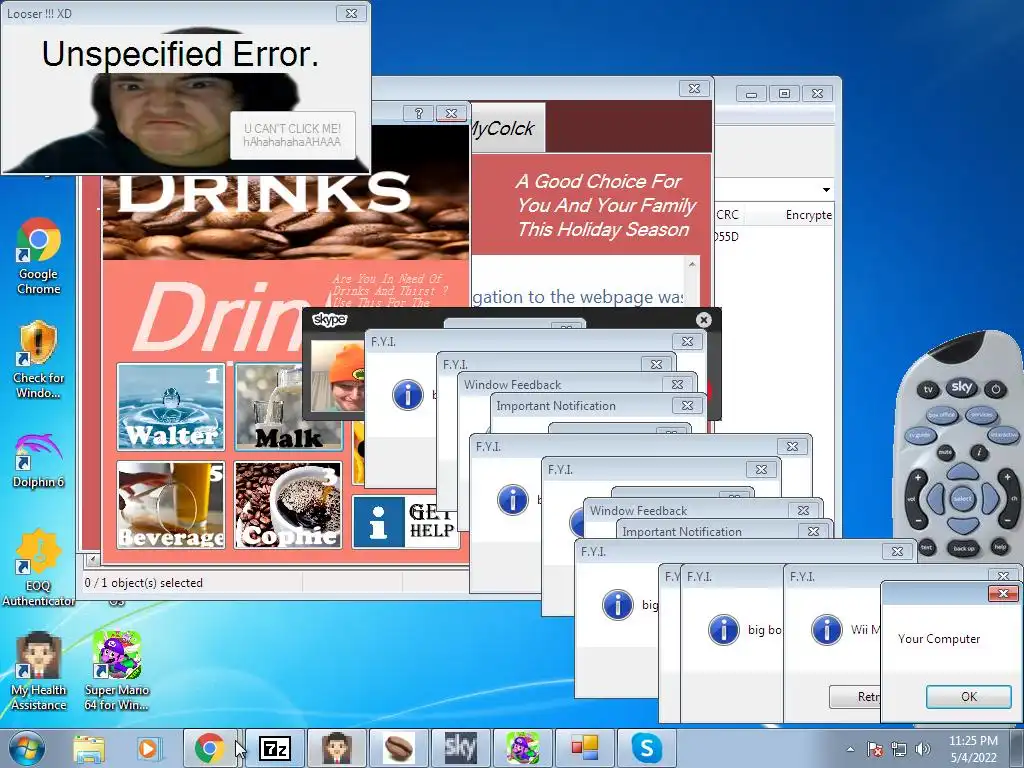Click the help button on the sky remote
1024x768 pixels.
point(1000,547)
